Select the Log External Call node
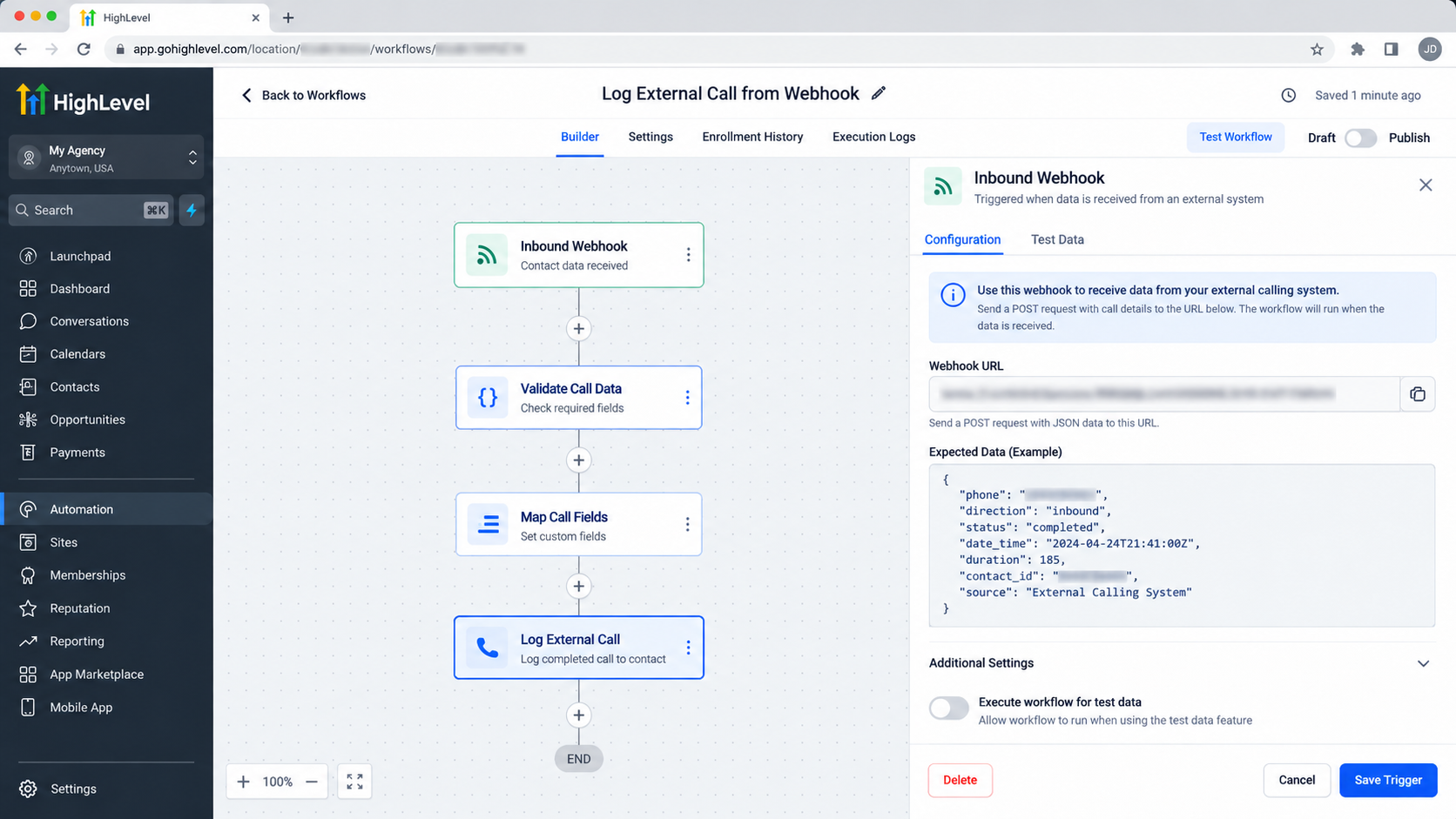The image size is (1456, 819). coord(578,648)
